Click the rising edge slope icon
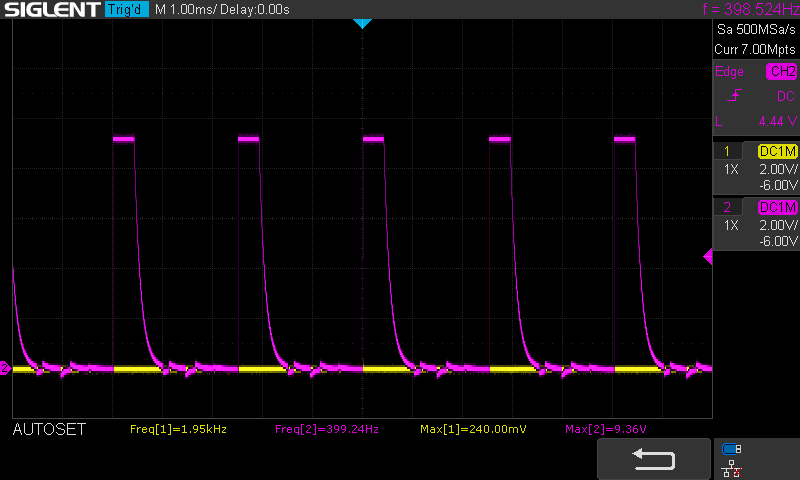Screen dimensions: 800x480 734,95
